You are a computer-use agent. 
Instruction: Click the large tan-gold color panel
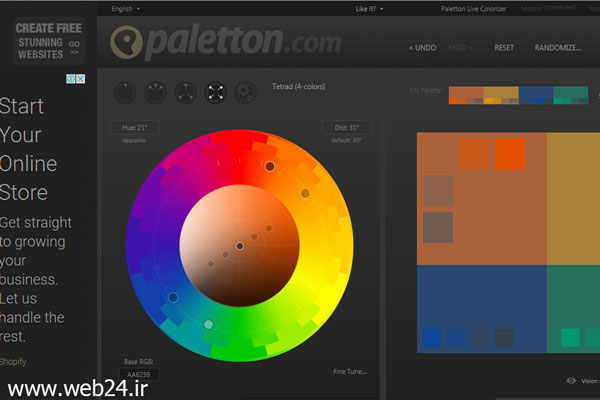tap(573, 199)
